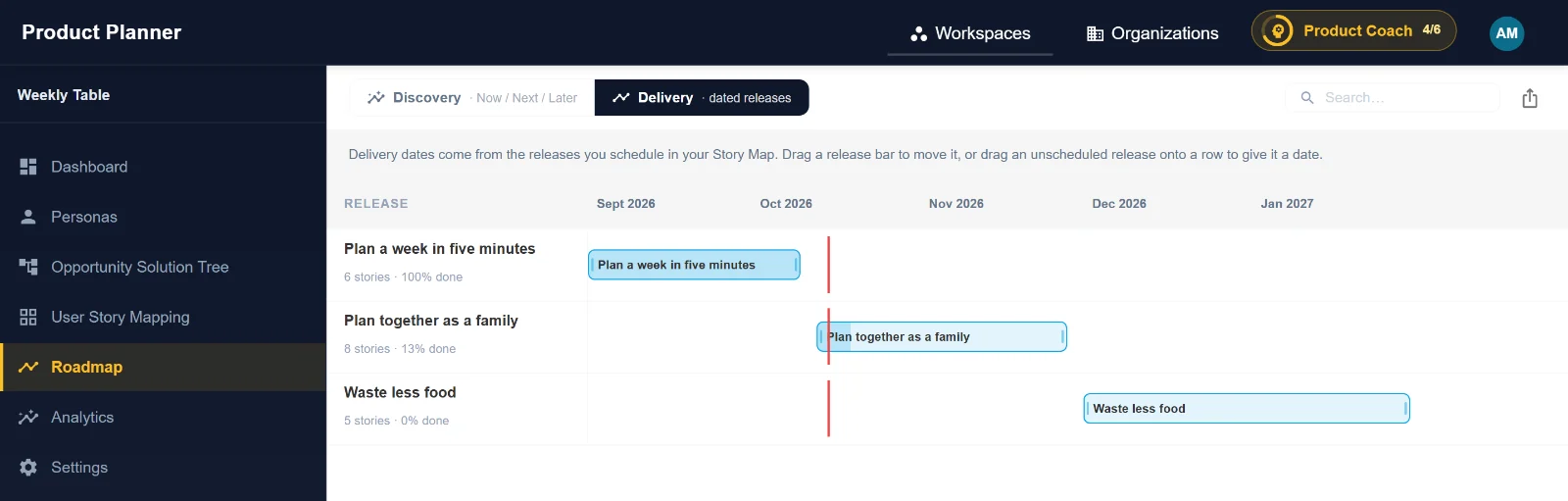Viewport: 1568px width, 501px height.
Task: Grab the right handle of 'Plan together as a family' bar
Action: pos(1063,336)
